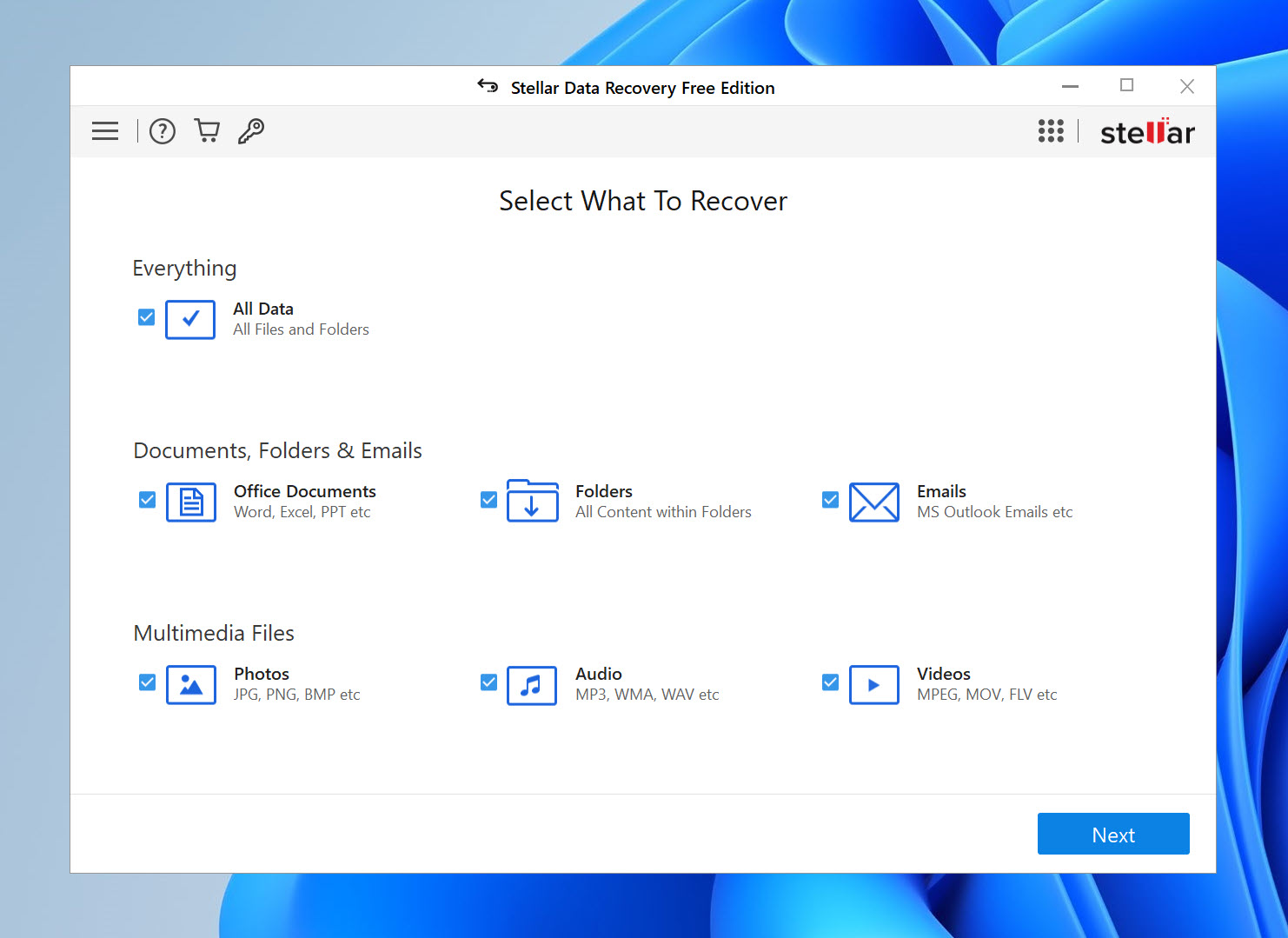The image size is (1288, 938).
Task: Click the 'Photos' label
Action: (x=262, y=674)
